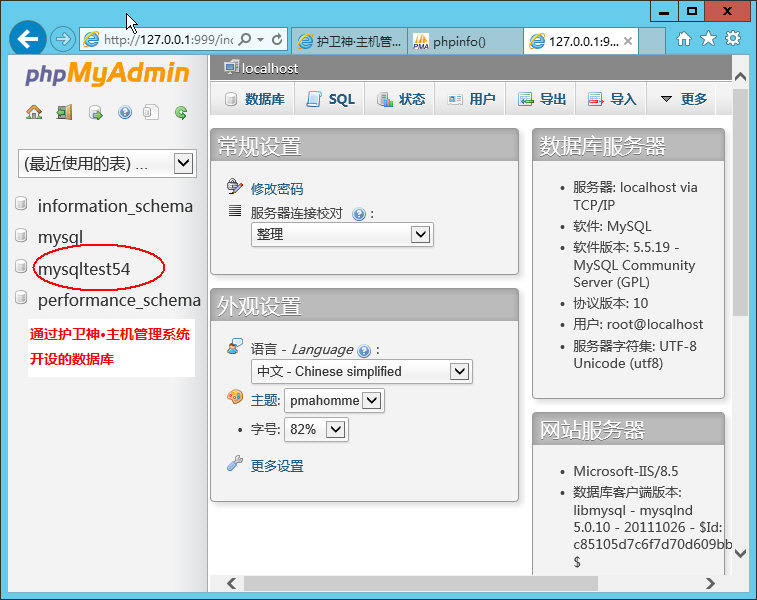Refresh the page using address bar reload icon

click(x=277, y=39)
